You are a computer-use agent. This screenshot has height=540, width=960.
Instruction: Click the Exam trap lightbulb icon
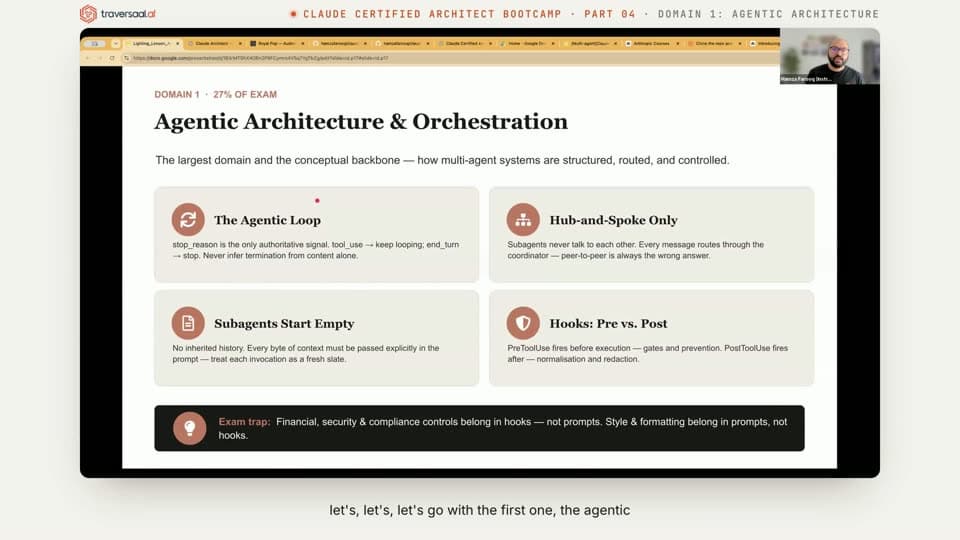(190, 428)
